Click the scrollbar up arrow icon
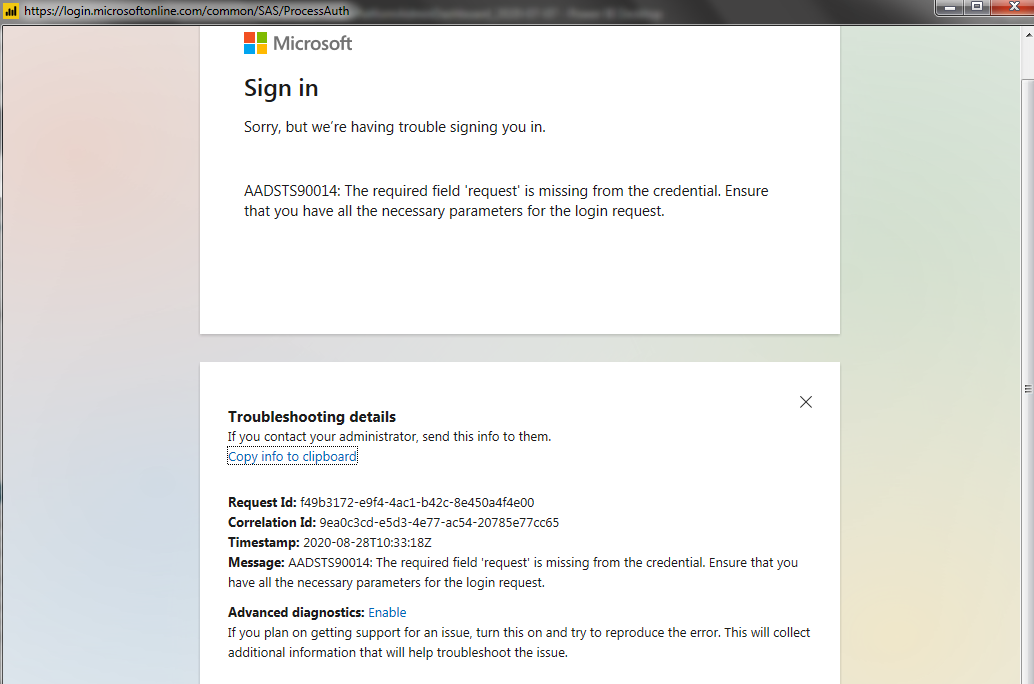 pos(1026,32)
